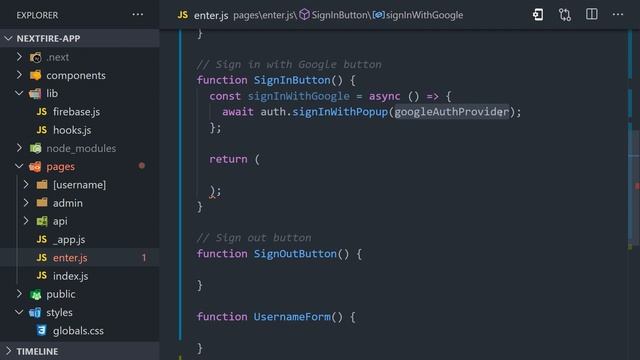Click the lib folder icon
Screen dimensions: 640x360
point(36,93)
